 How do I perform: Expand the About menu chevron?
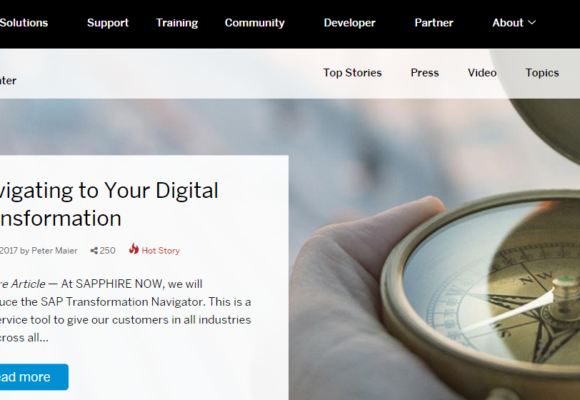[x=532, y=23]
